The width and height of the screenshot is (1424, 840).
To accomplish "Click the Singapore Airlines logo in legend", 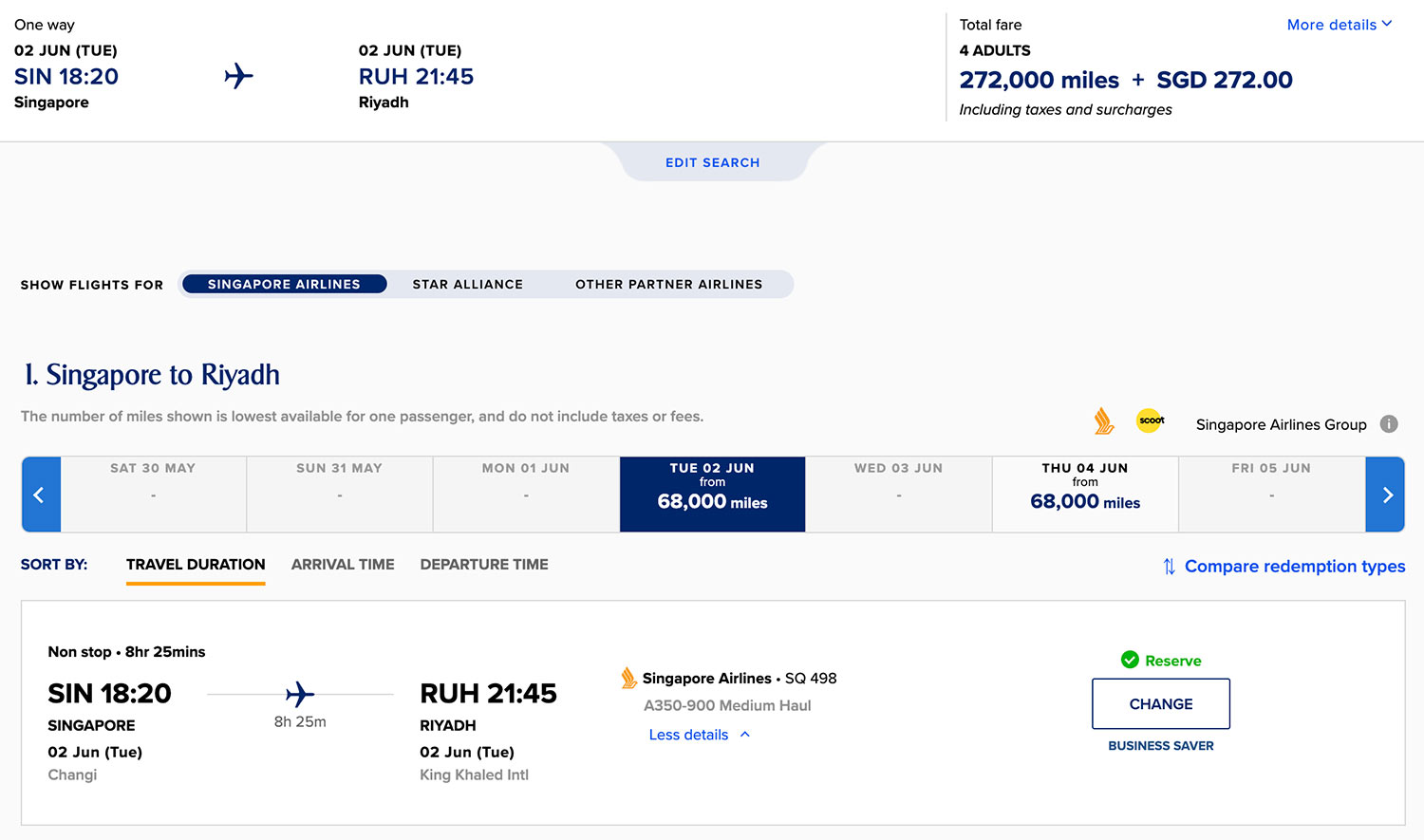I will click(x=1103, y=420).
